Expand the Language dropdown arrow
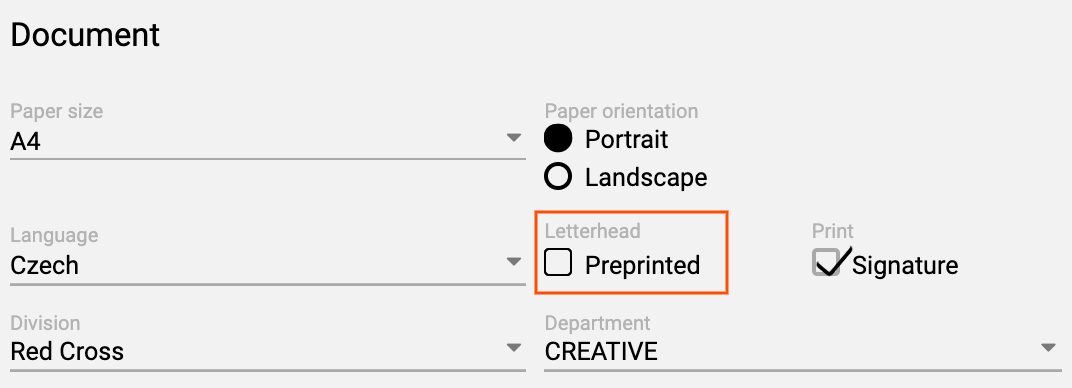The width and height of the screenshot is (1072, 388). click(x=513, y=262)
